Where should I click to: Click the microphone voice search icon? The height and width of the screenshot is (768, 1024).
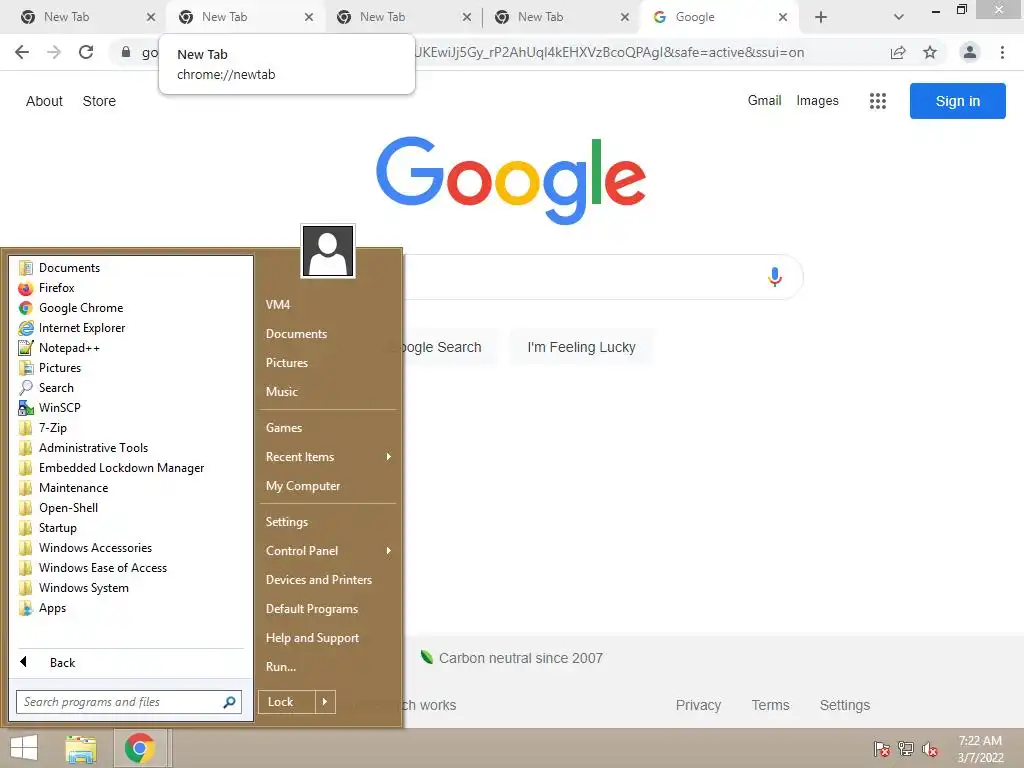click(775, 277)
